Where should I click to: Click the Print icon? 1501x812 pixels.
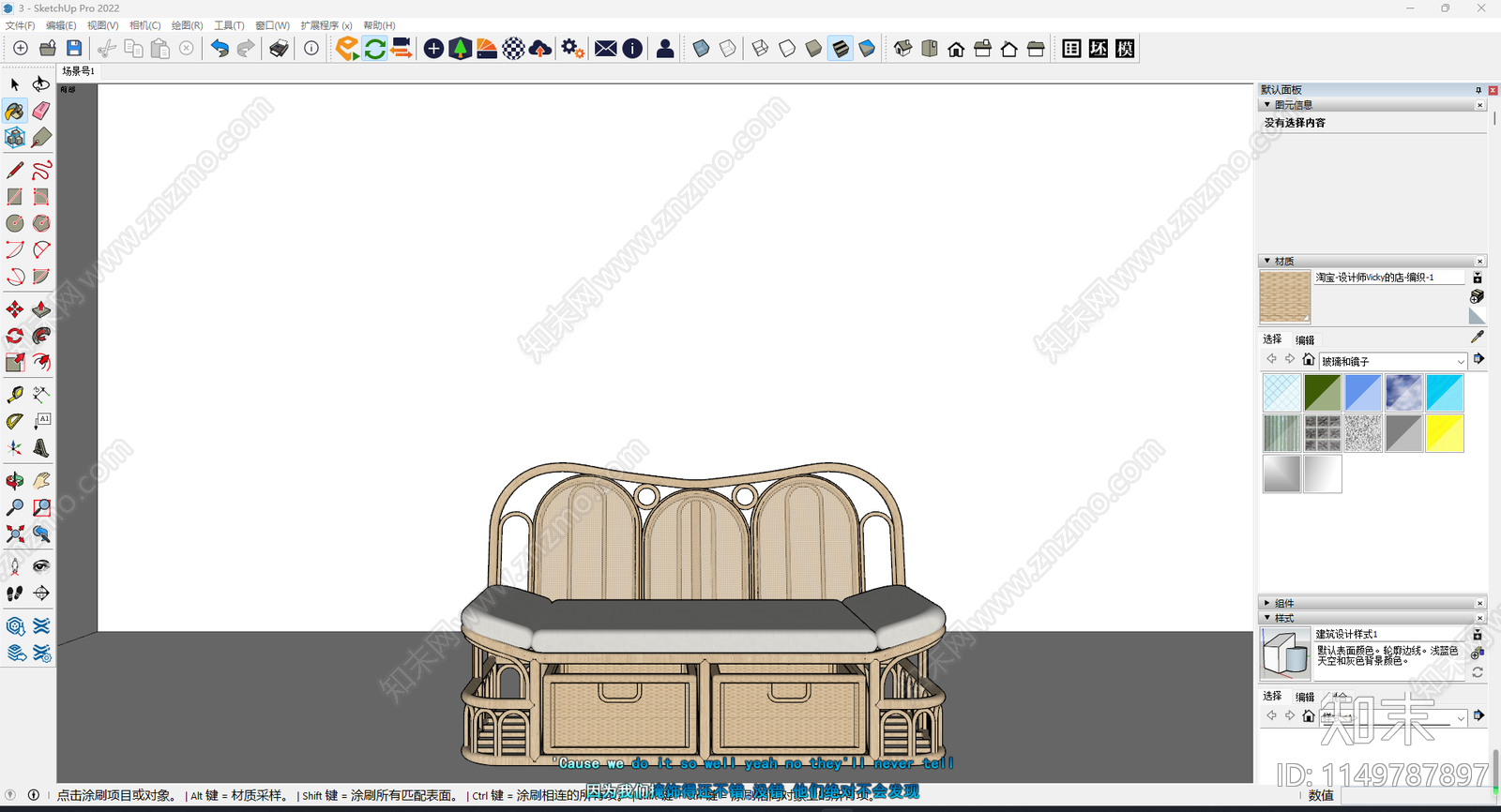click(x=279, y=48)
